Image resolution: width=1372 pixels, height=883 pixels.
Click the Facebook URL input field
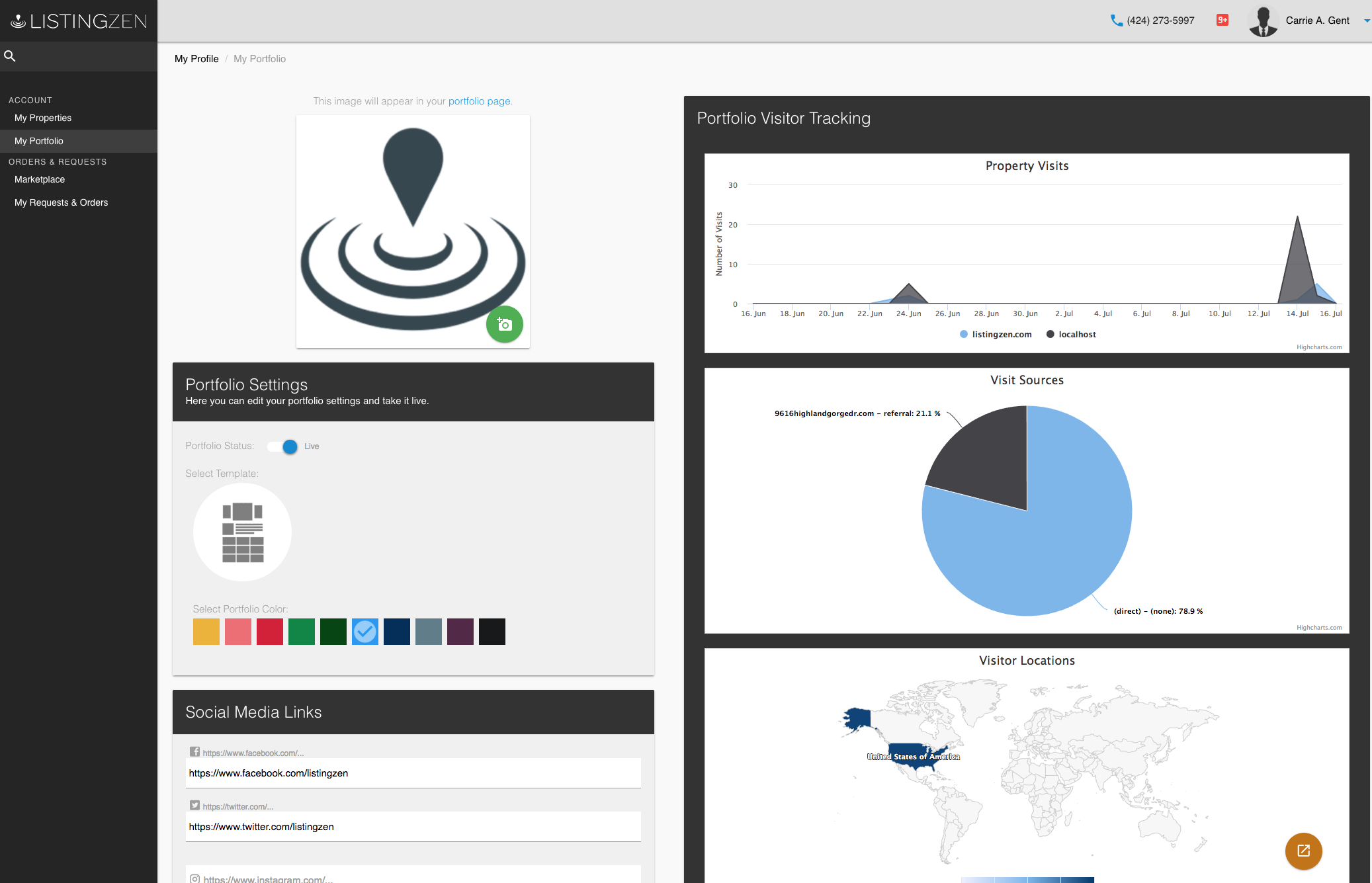pyautogui.click(x=413, y=773)
